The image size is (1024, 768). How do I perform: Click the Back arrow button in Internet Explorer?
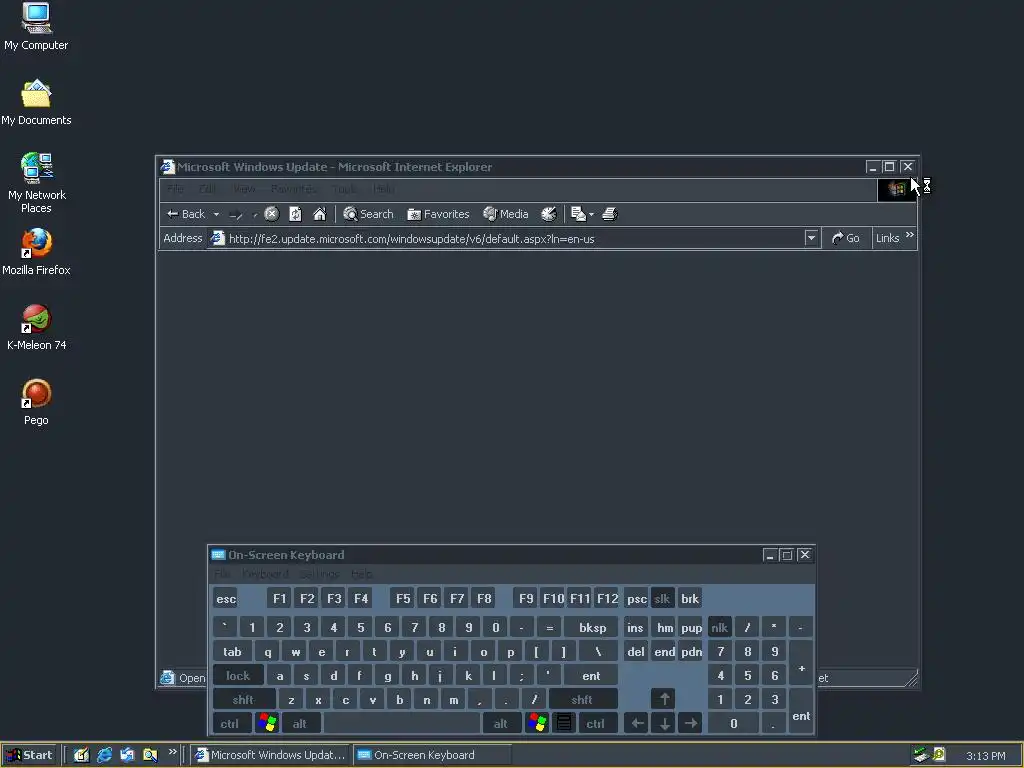186,214
